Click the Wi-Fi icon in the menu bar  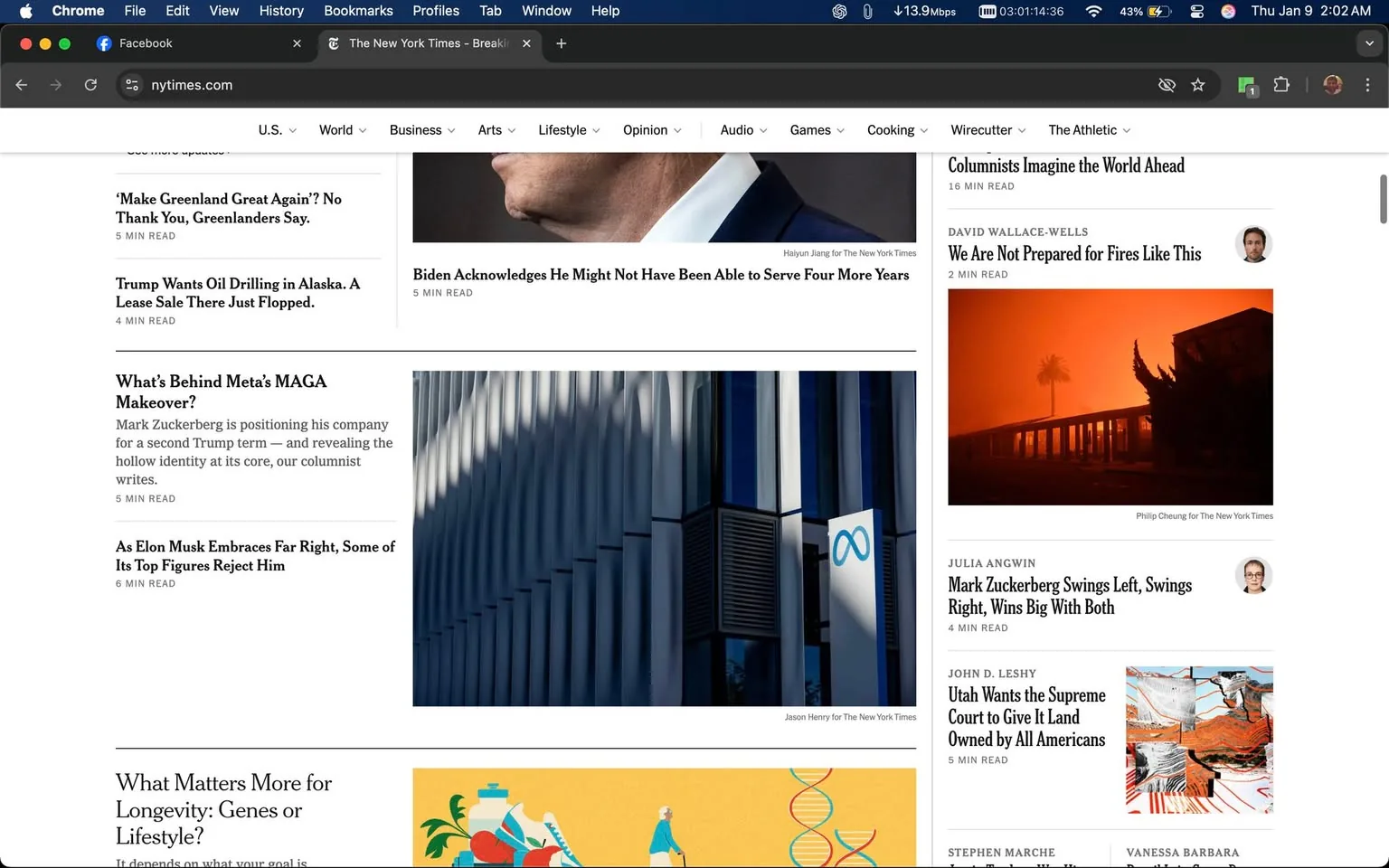[x=1093, y=12]
